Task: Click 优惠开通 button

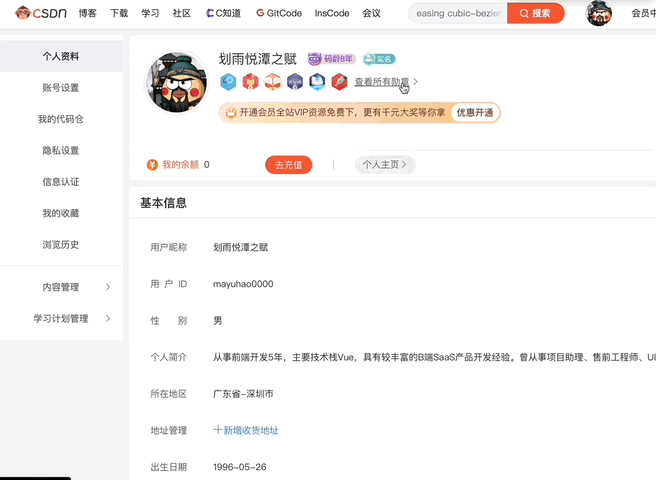Action: [475, 113]
